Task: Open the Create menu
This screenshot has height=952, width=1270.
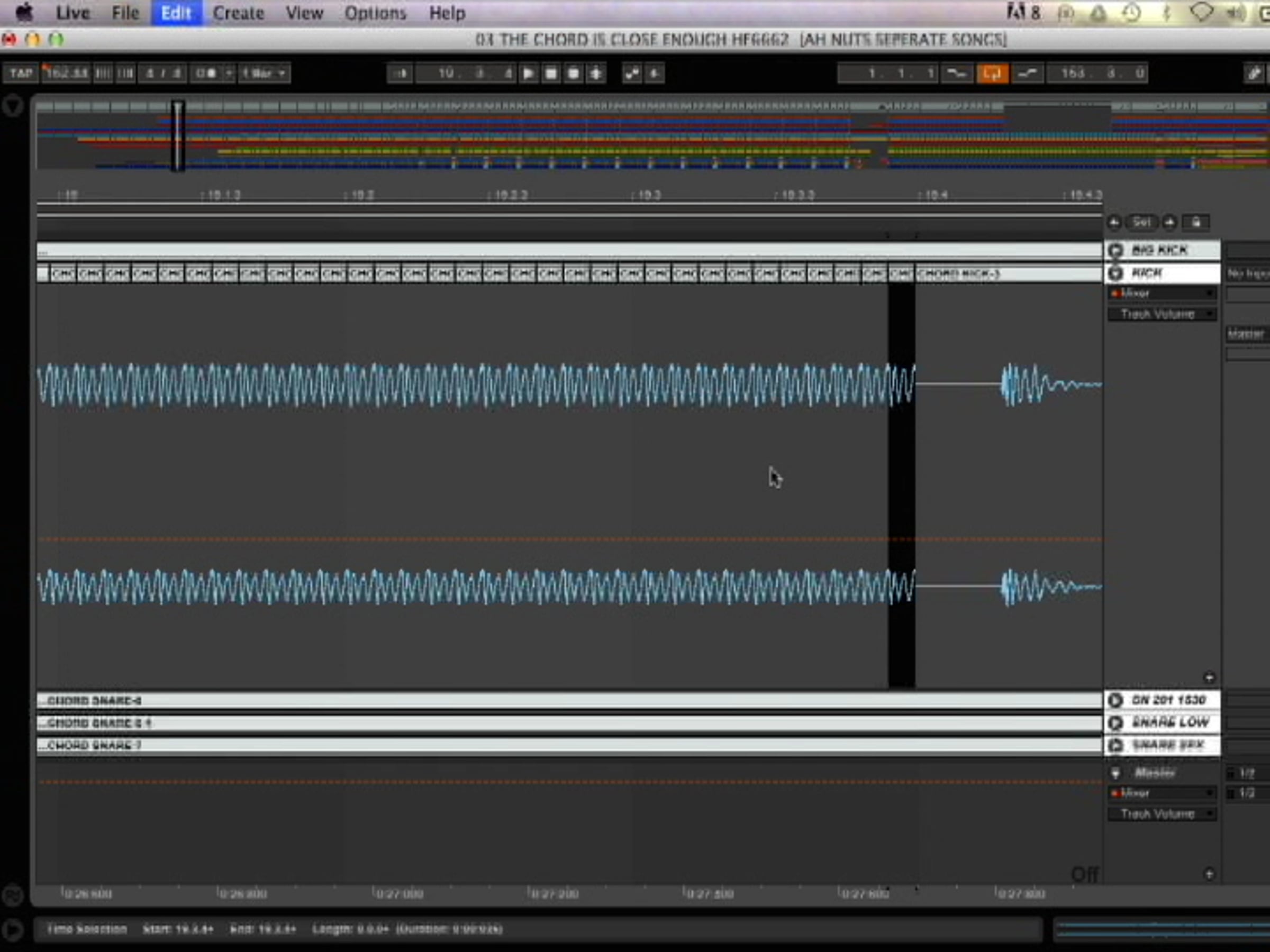Action: [238, 13]
